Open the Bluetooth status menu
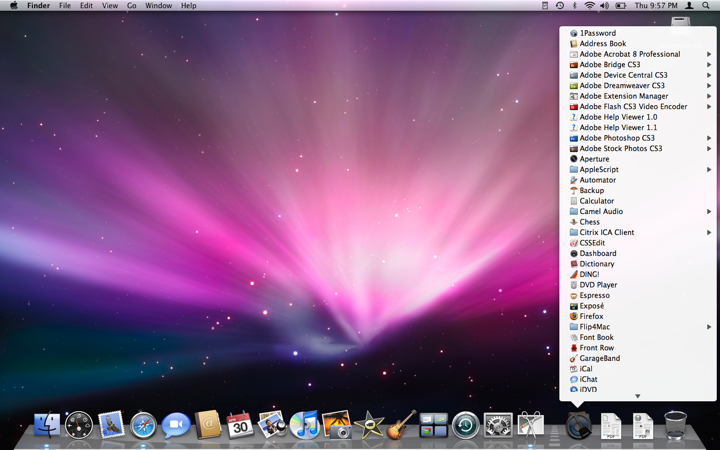 pyautogui.click(x=574, y=6)
